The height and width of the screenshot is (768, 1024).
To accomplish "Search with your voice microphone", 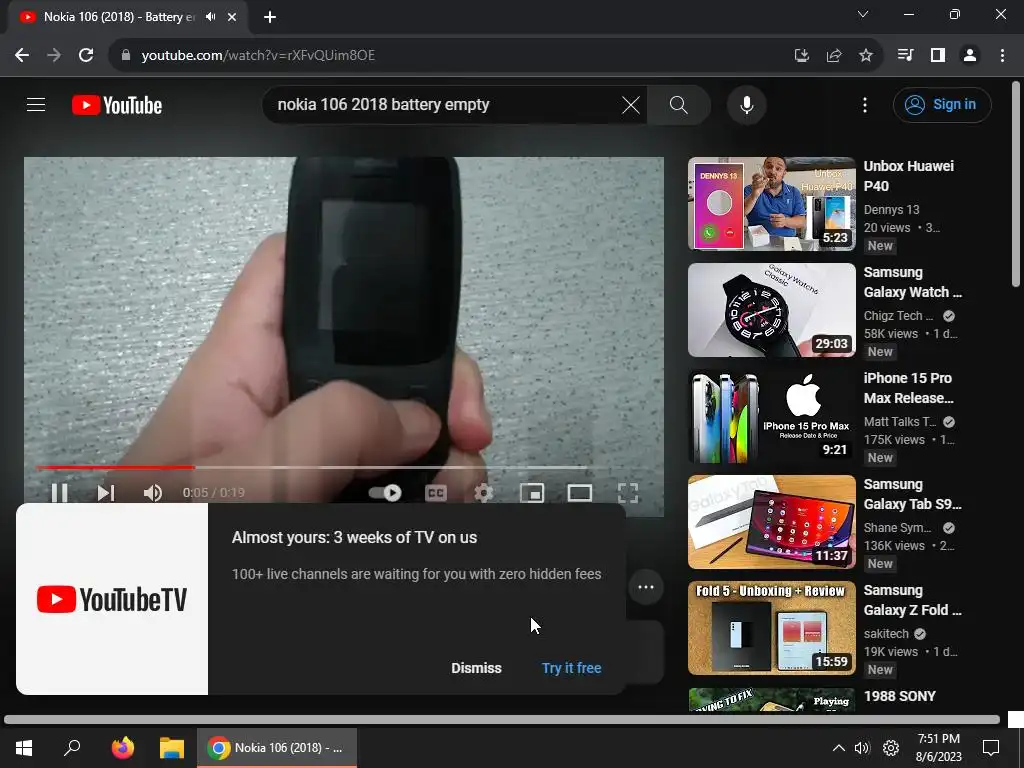I will coord(746,104).
